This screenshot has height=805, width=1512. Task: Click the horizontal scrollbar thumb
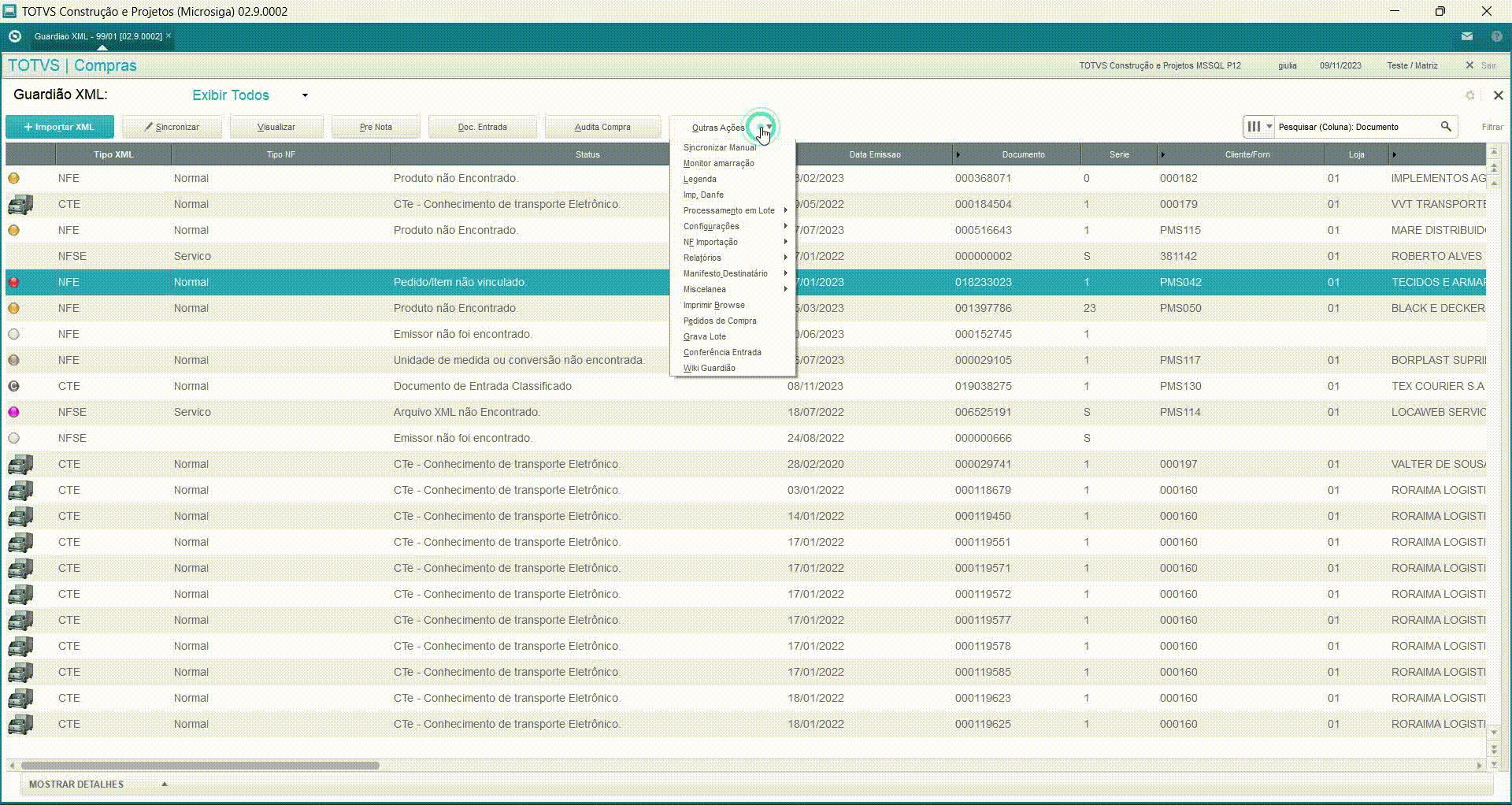click(x=200, y=765)
